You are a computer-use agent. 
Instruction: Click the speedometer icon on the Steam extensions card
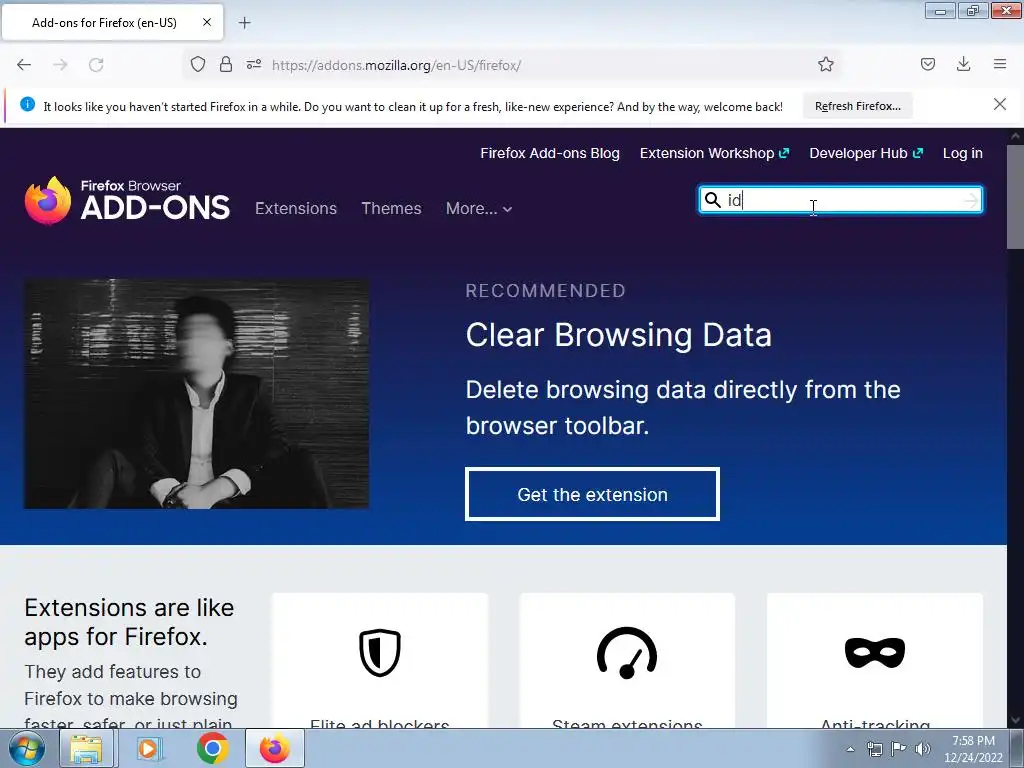coord(627,652)
